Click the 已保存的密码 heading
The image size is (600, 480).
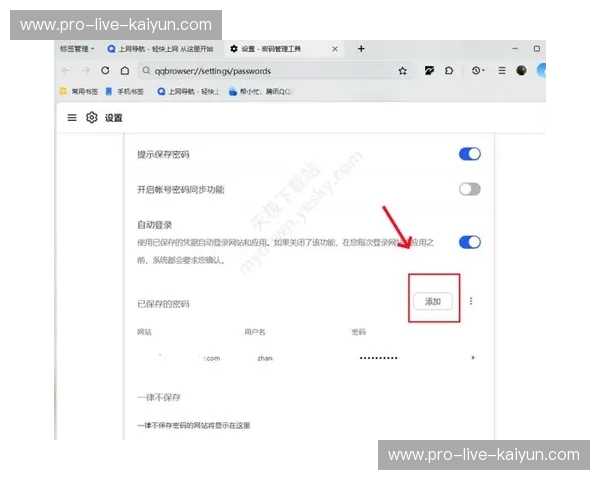point(163,304)
